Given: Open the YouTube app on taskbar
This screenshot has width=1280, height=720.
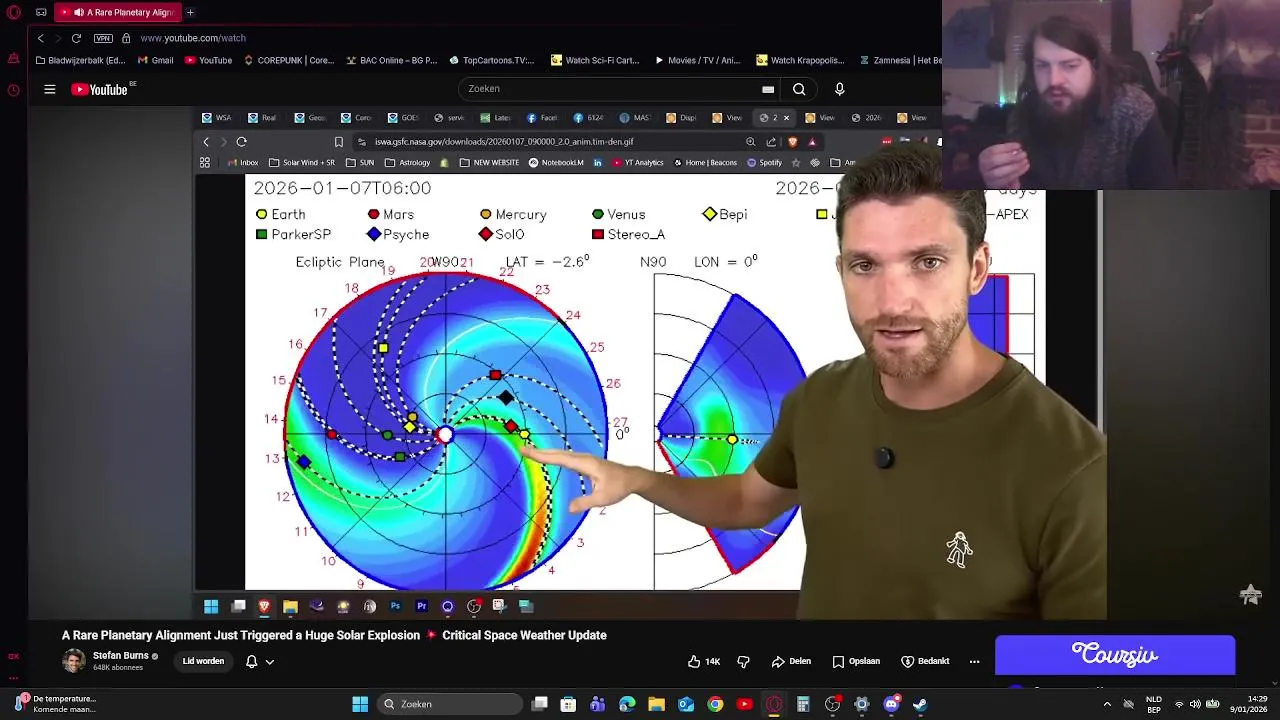Looking at the screenshot, I should tap(744, 704).
